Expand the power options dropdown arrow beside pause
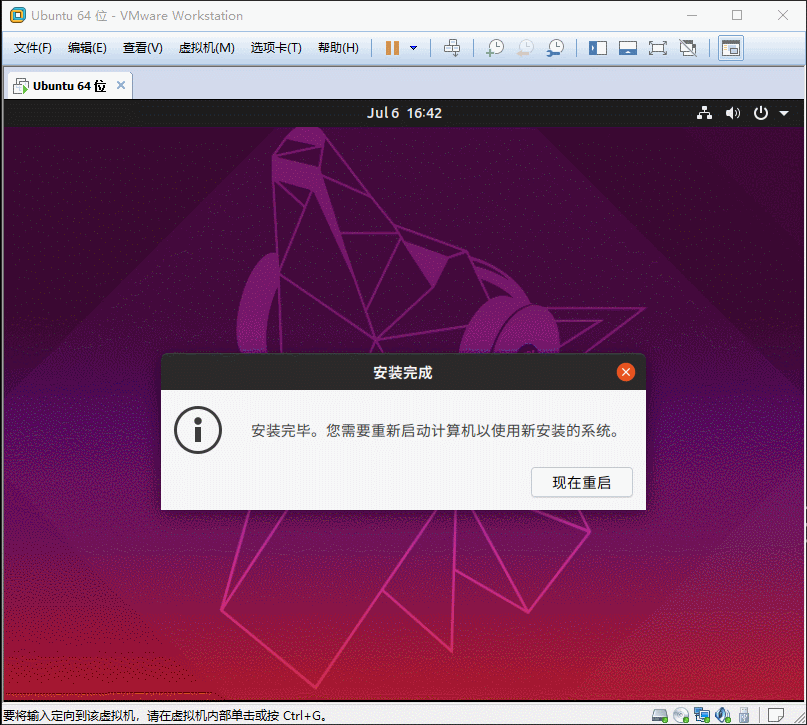Screen dimensions: 807x725 coord(413,48)
